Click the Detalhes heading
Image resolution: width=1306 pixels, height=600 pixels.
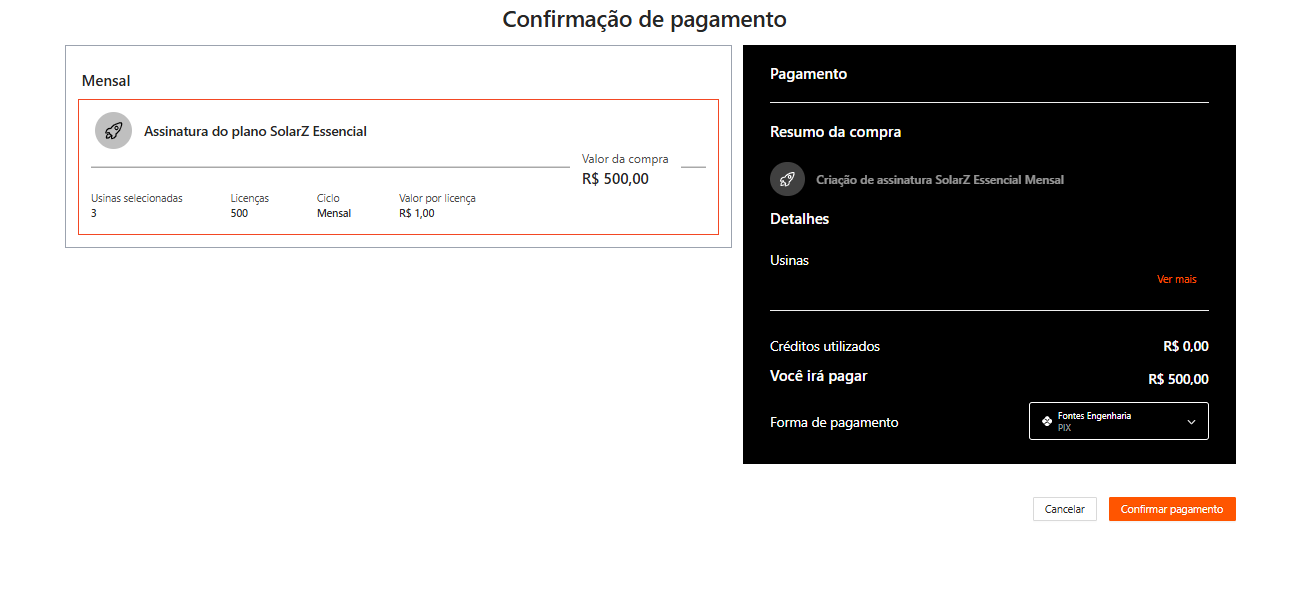(x=799, y=219)
